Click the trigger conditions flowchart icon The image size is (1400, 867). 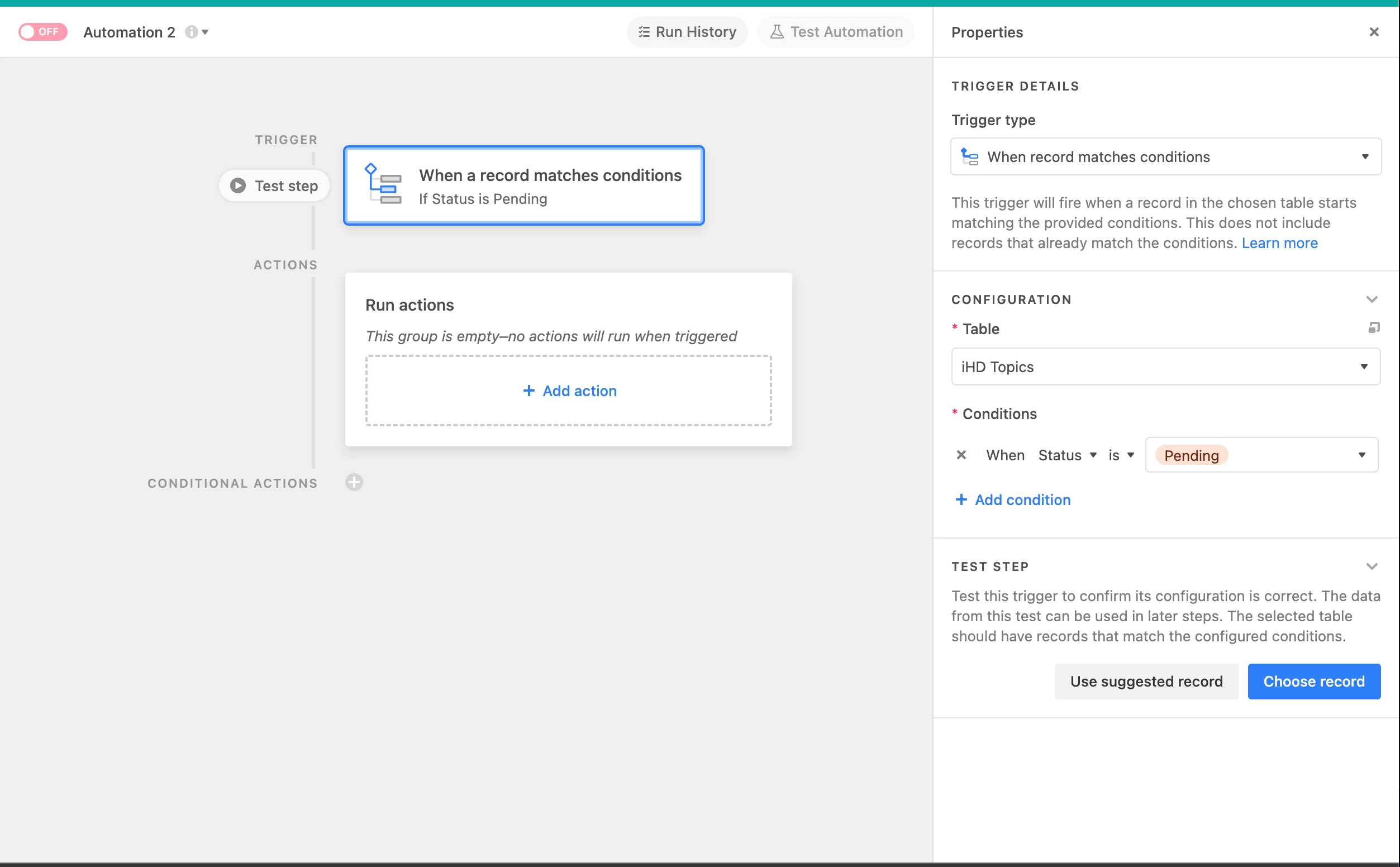[x=383, y=185]
